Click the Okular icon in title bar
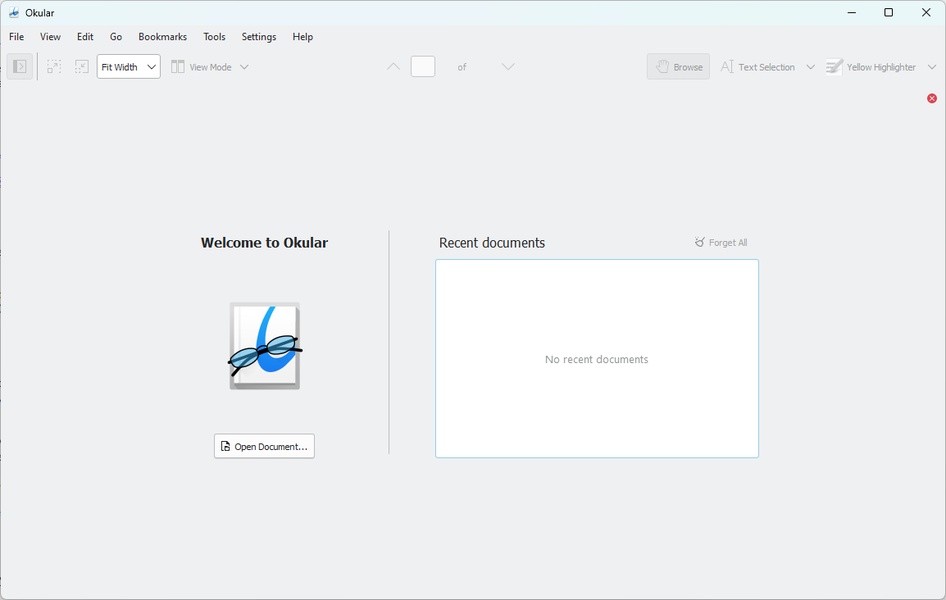946x600 pixels. click(13, 13)
